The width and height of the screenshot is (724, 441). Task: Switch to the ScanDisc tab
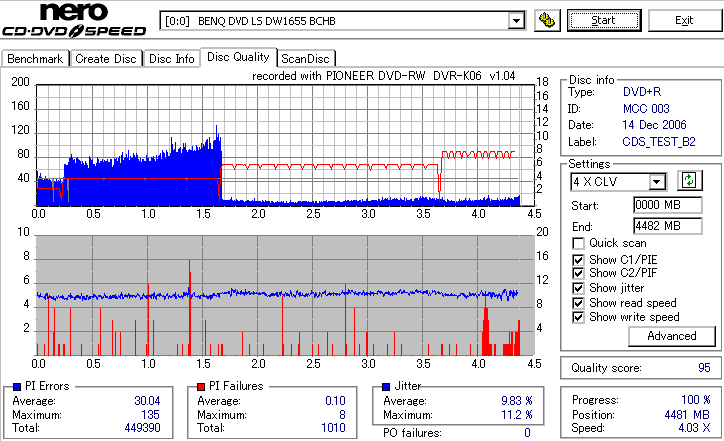point(305,59)
